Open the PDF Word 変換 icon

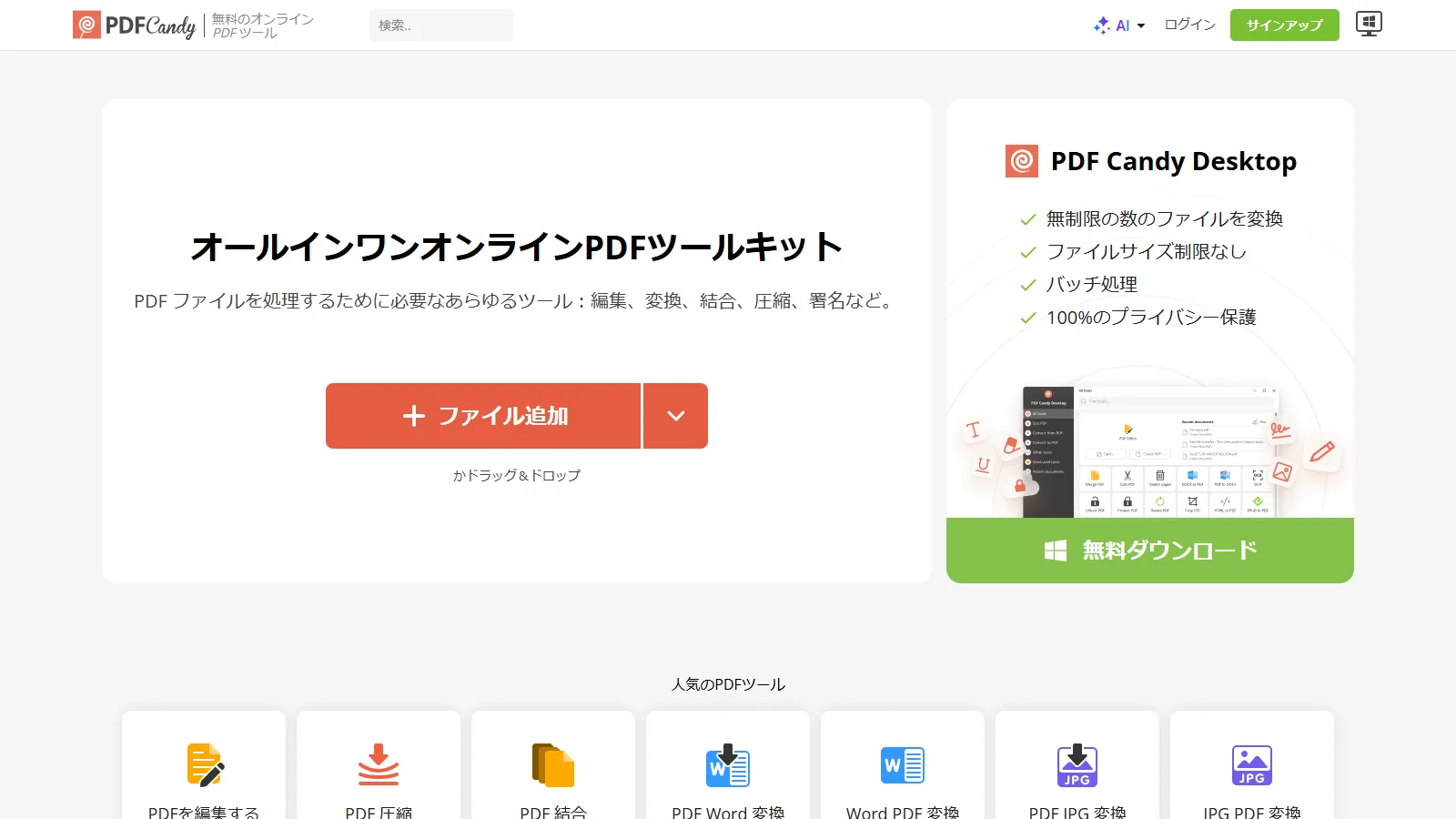[x=728, y=764]
